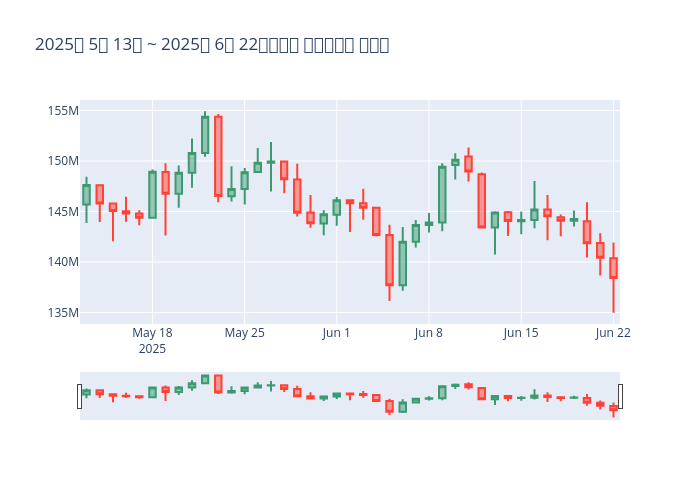This screenshot has height=500, width=700.
Task: Click the Jun 22 x-axis label
Action: [x=613, y=333]
